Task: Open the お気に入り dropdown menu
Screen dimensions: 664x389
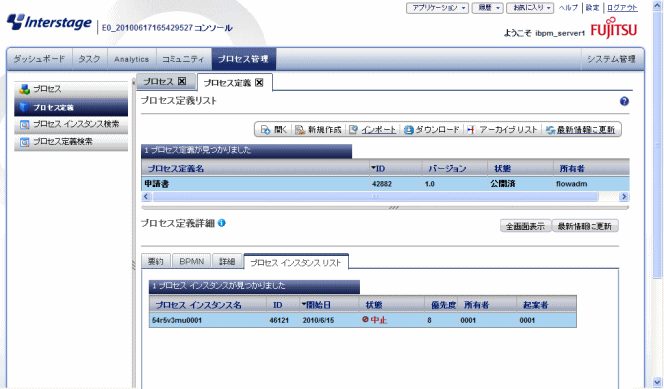Action: [x=530, y=8]
